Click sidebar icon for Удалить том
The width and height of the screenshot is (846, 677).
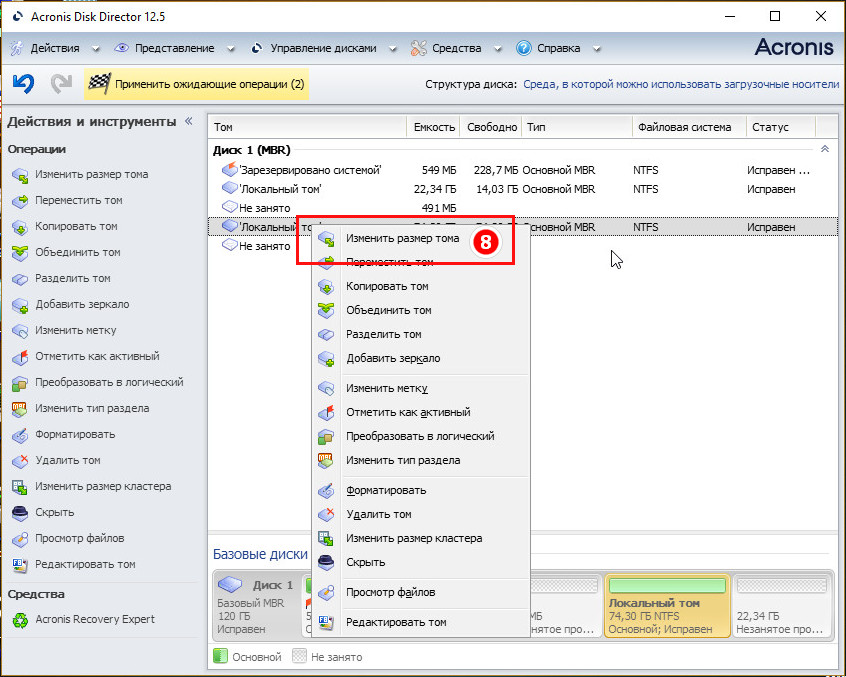point(20,461)
